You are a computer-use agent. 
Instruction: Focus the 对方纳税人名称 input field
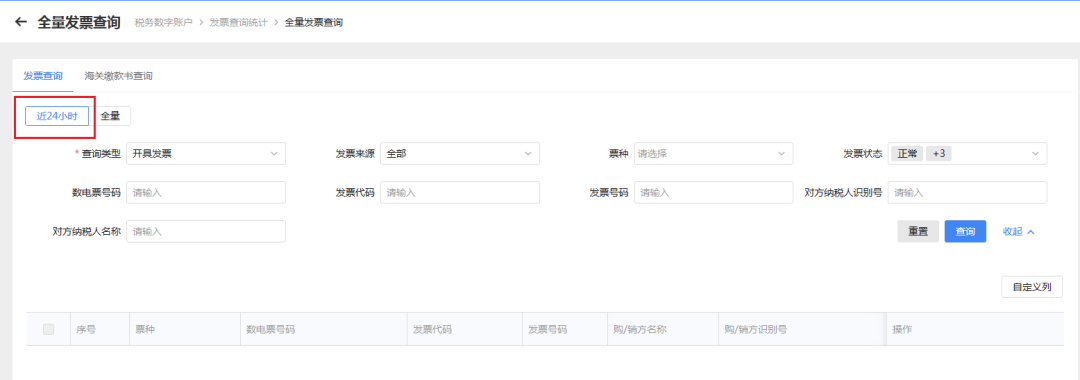pyautogui.click(x=206, y=231)
